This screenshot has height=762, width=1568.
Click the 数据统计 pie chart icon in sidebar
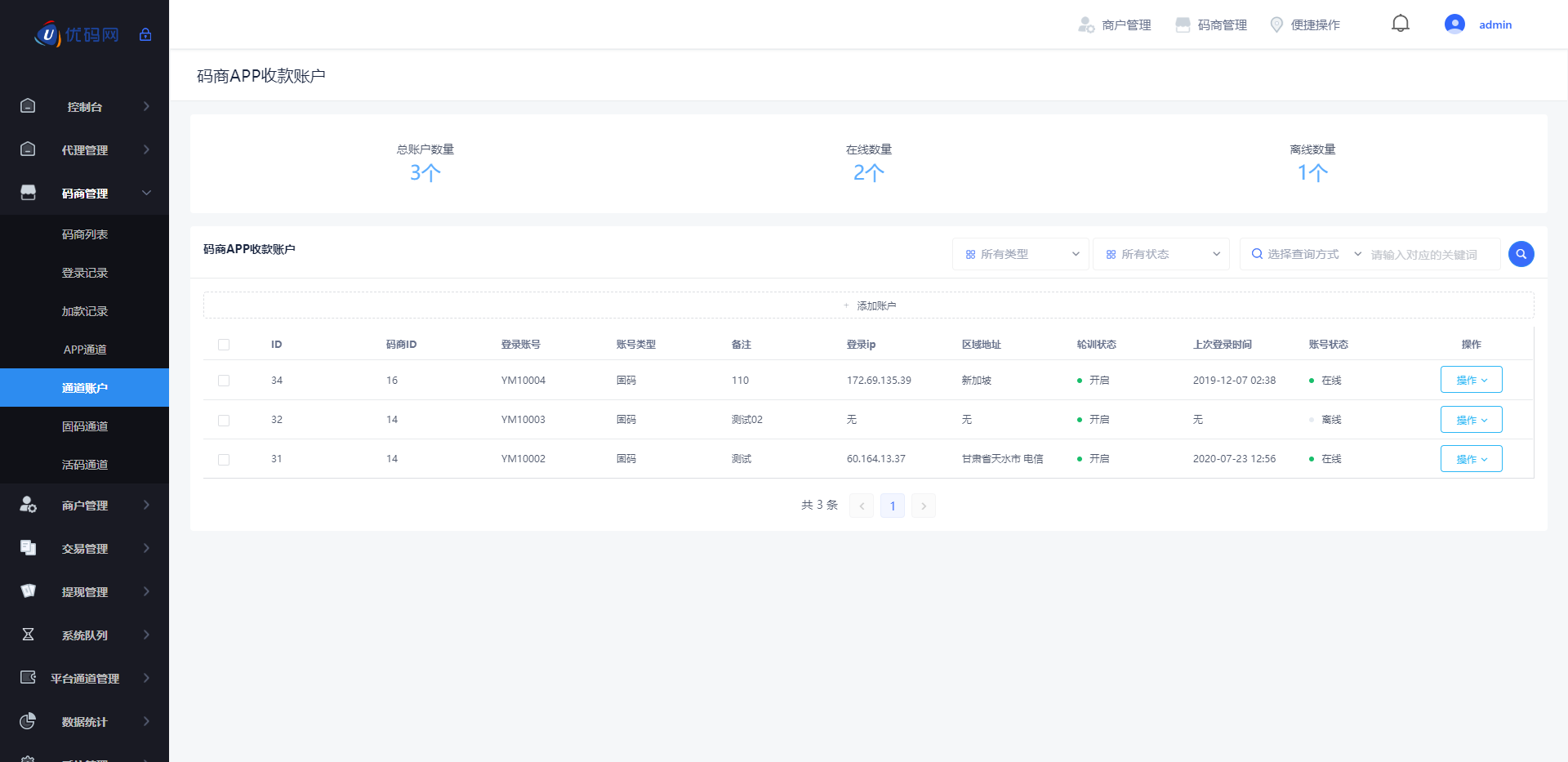(x=28, y=721)
